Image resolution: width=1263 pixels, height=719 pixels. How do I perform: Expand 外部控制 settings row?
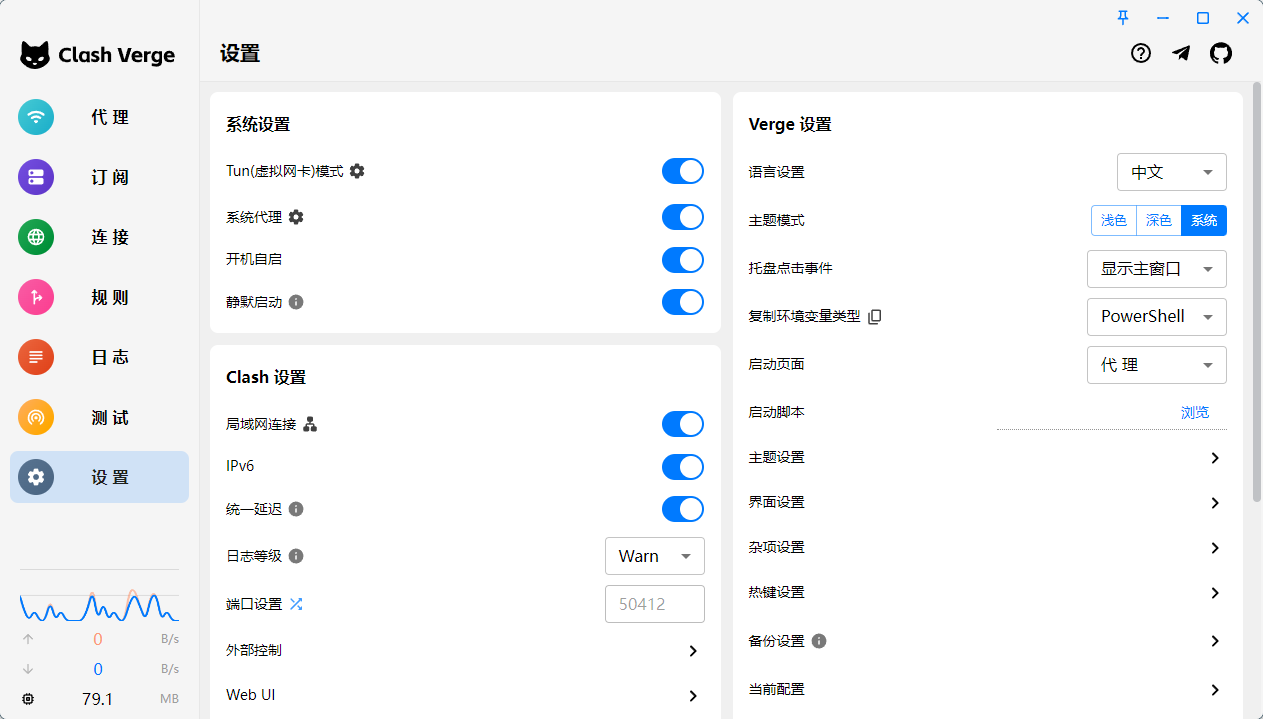pyautogui.click(x=465, y=651)
